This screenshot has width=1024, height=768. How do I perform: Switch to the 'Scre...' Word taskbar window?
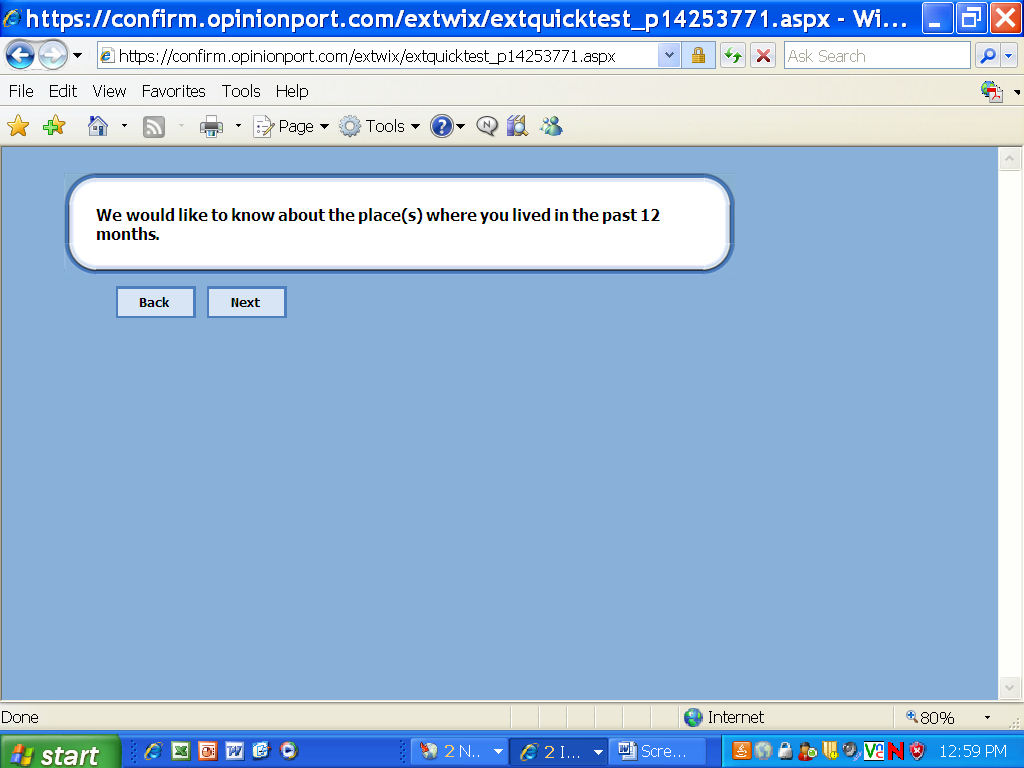coord(658,751)
